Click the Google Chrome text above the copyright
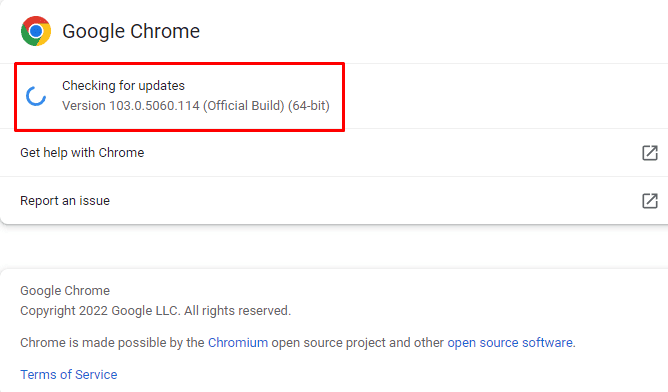Image resolution: width=668 pixels, height=392 pixels. coord(65,291)
